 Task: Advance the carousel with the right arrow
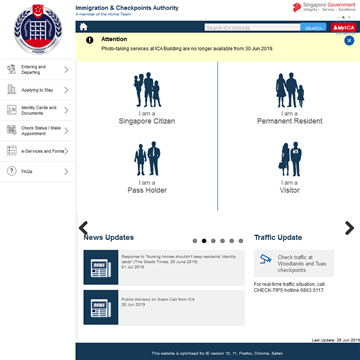click(349, 228)
